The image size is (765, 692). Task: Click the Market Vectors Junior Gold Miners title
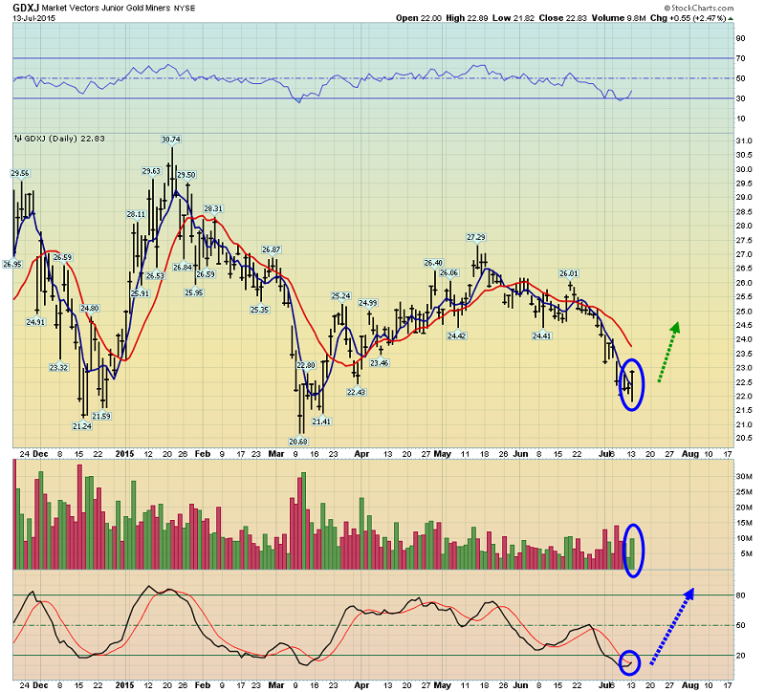pos(106,8)
